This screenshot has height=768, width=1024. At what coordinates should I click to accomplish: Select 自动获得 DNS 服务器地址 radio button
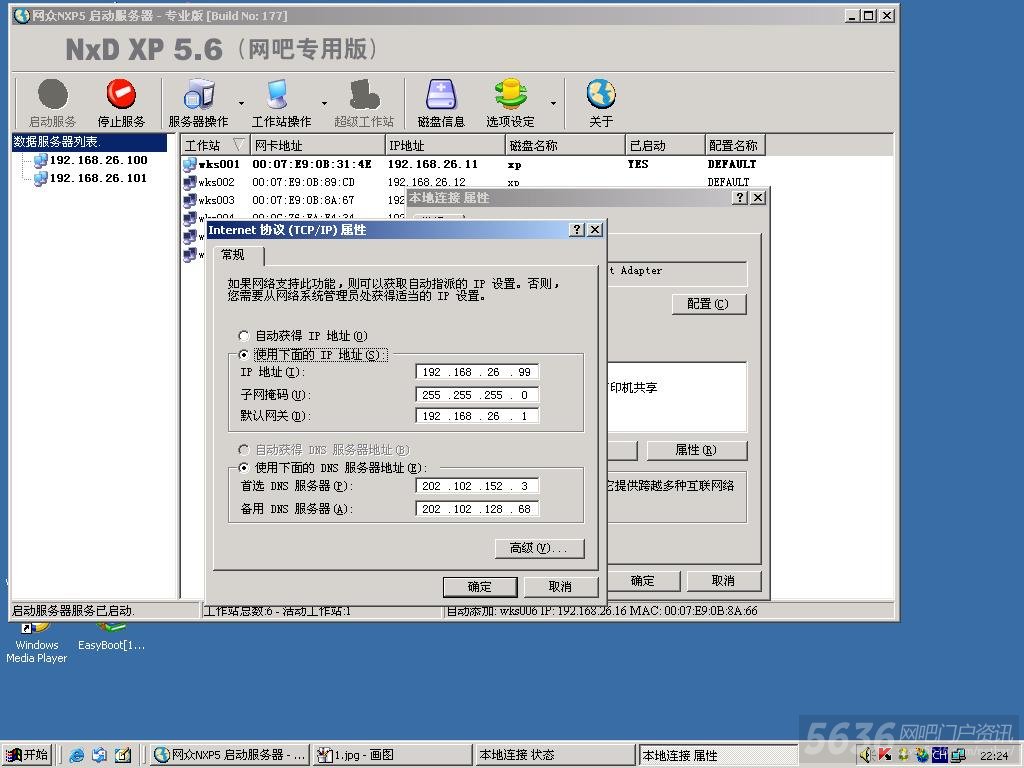[x=244, y=449]
